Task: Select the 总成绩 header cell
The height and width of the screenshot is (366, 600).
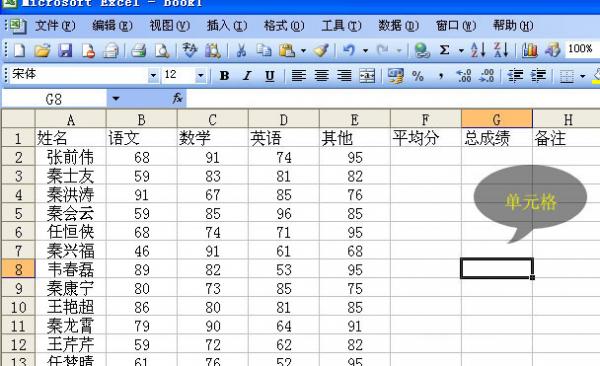Action: click(497, 138)
